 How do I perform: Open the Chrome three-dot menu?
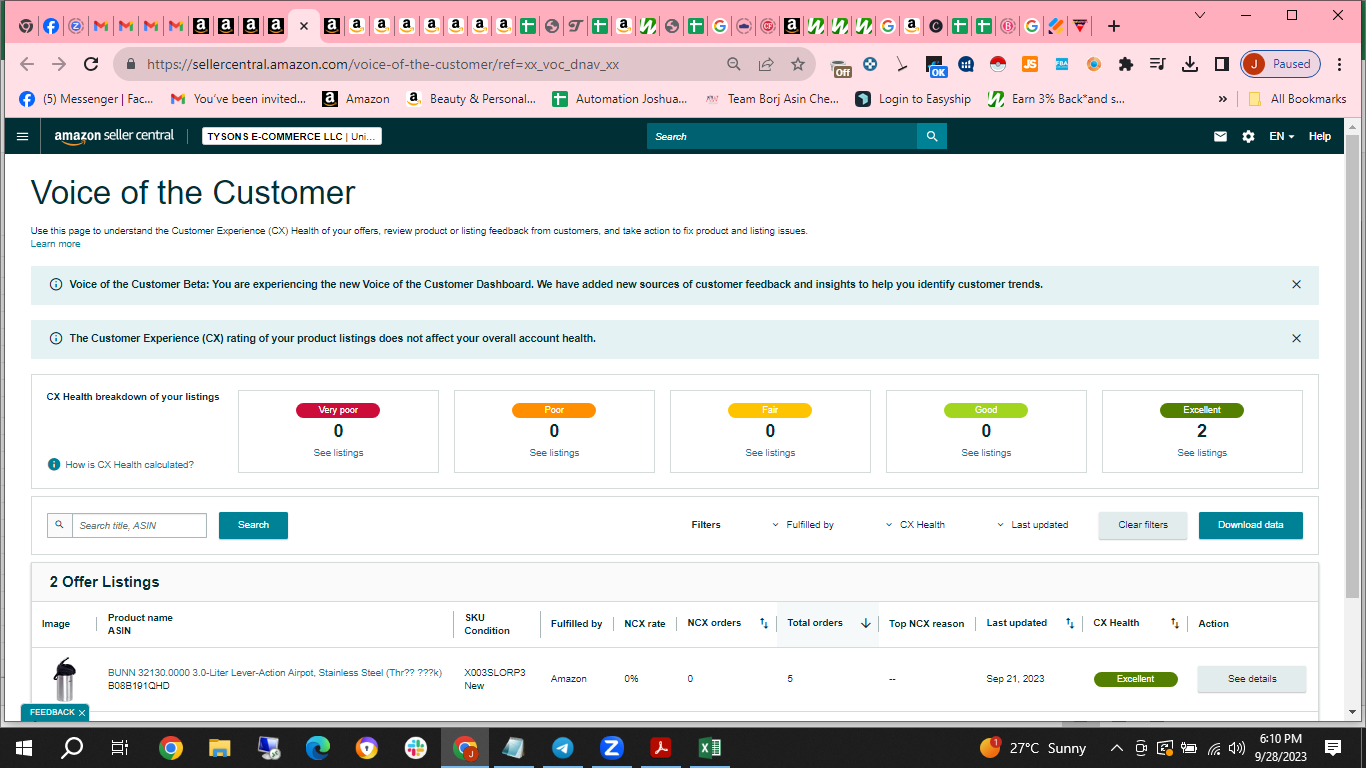1341,64
